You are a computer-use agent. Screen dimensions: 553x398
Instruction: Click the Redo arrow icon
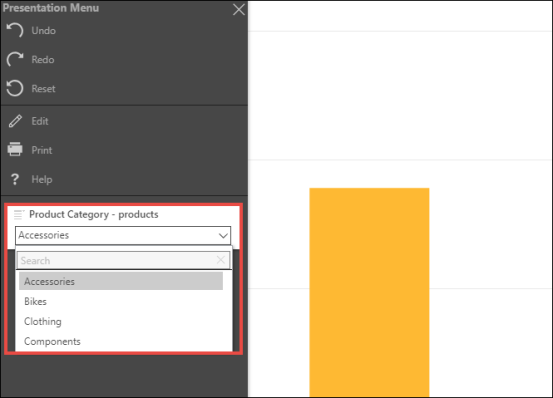point(15,59)
